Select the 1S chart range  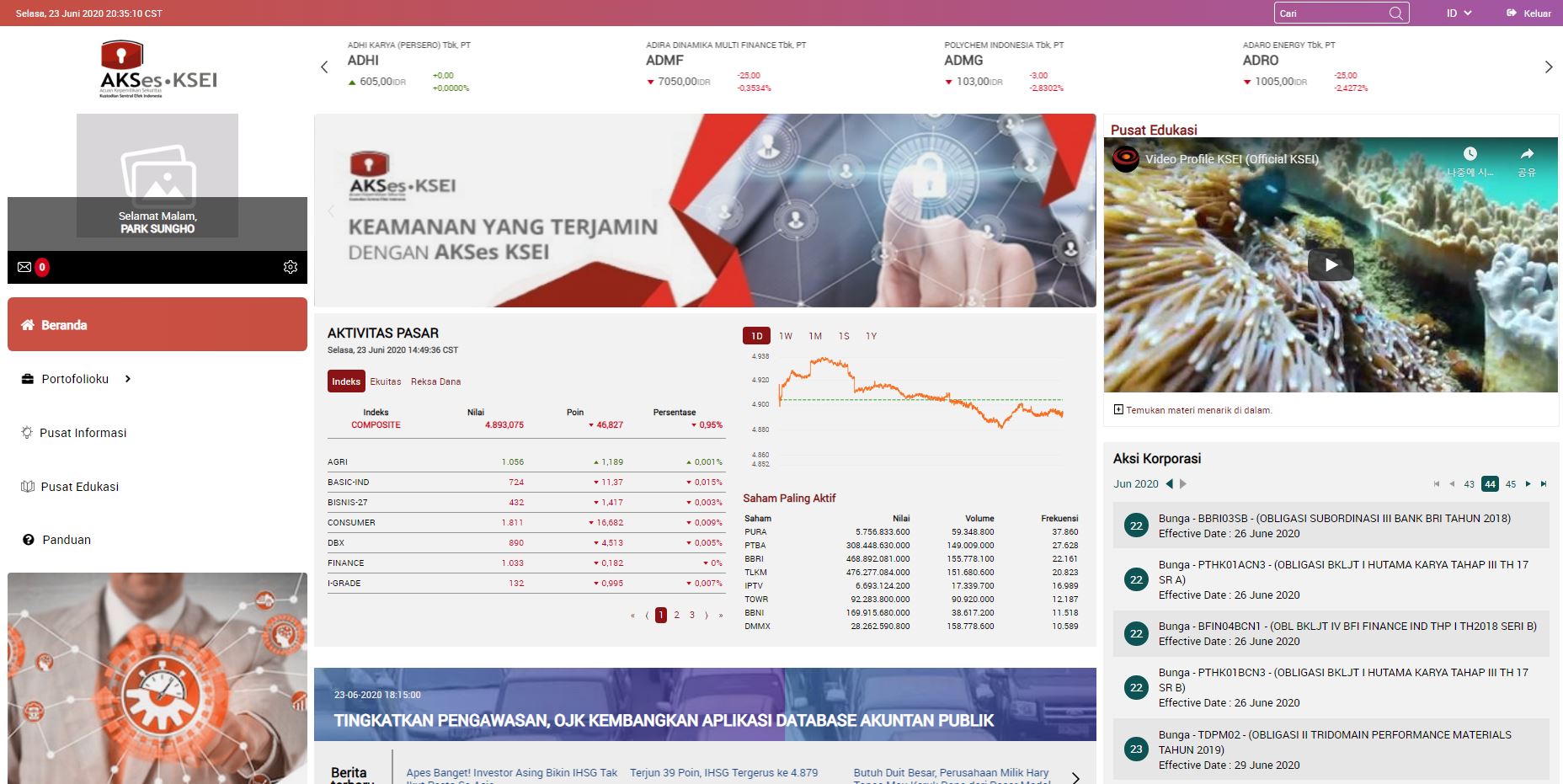tap(844, 336)
